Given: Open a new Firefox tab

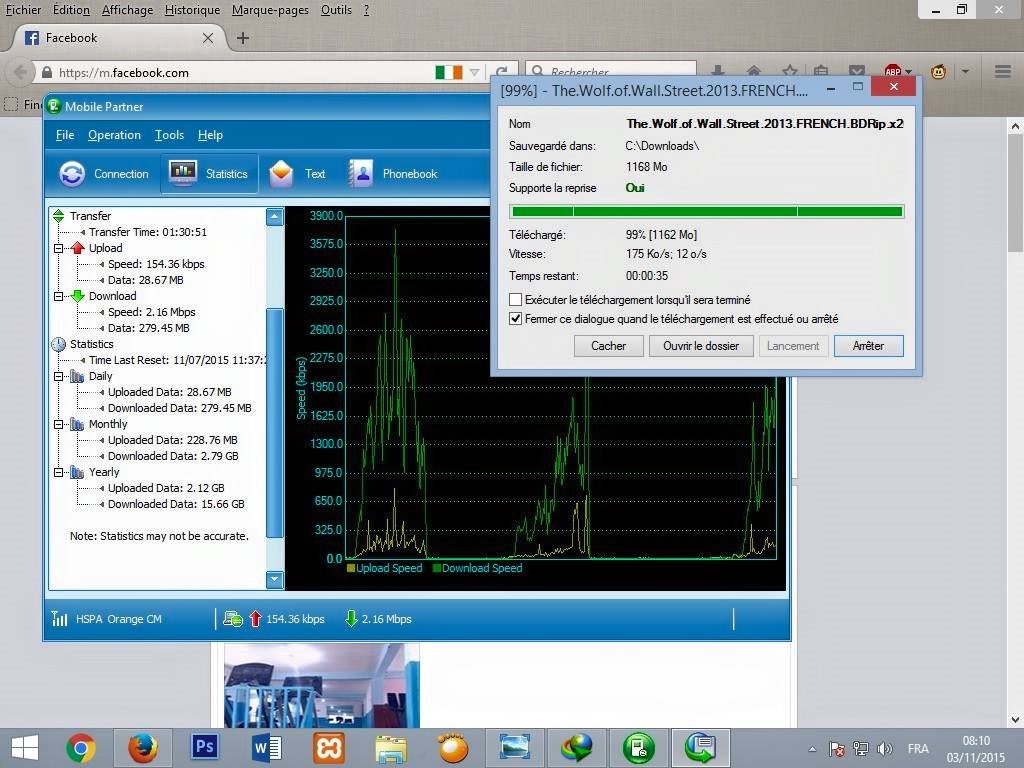Looking at the screenshot, I should [x=242, y=38].
